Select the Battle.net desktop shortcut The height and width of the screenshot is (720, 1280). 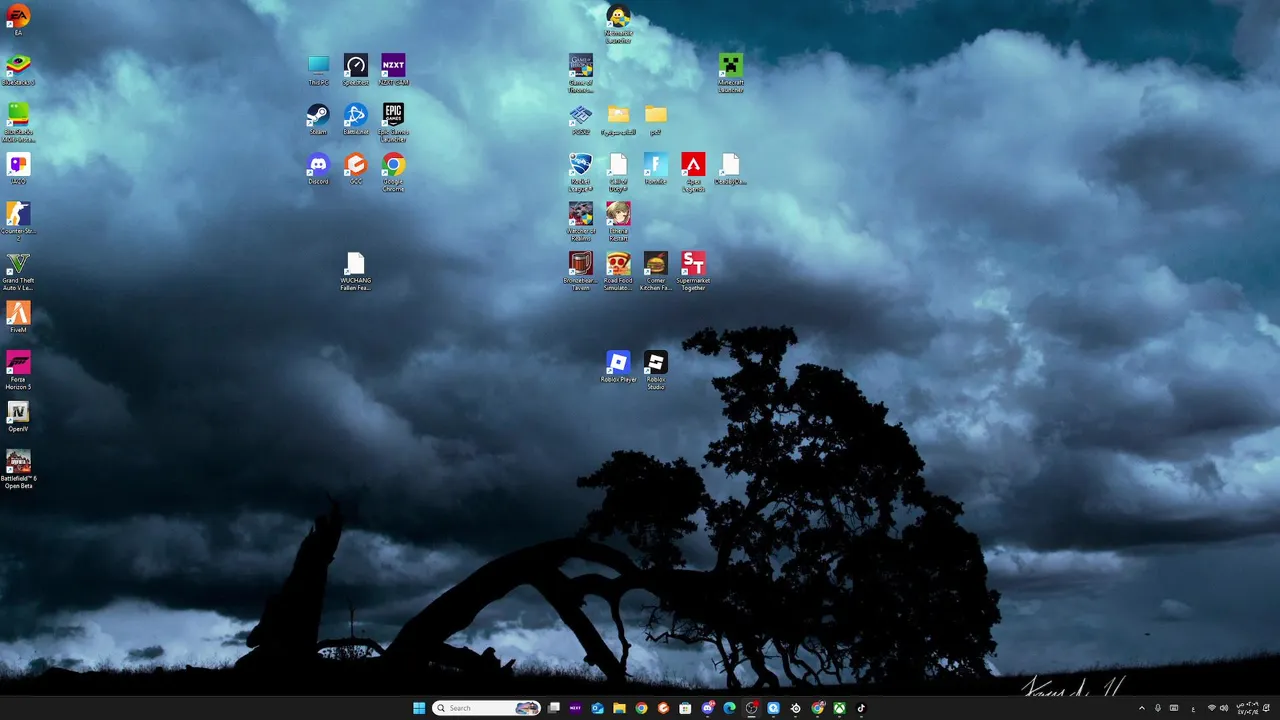tap(356, 119)
